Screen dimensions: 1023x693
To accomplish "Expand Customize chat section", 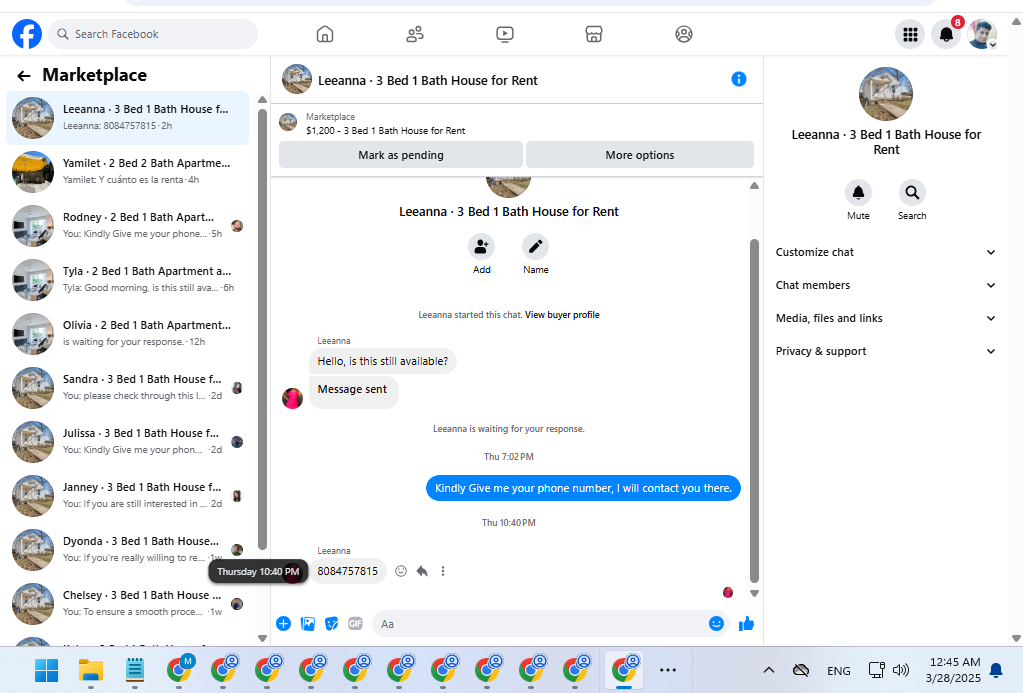I will click(x=885, y=252).
